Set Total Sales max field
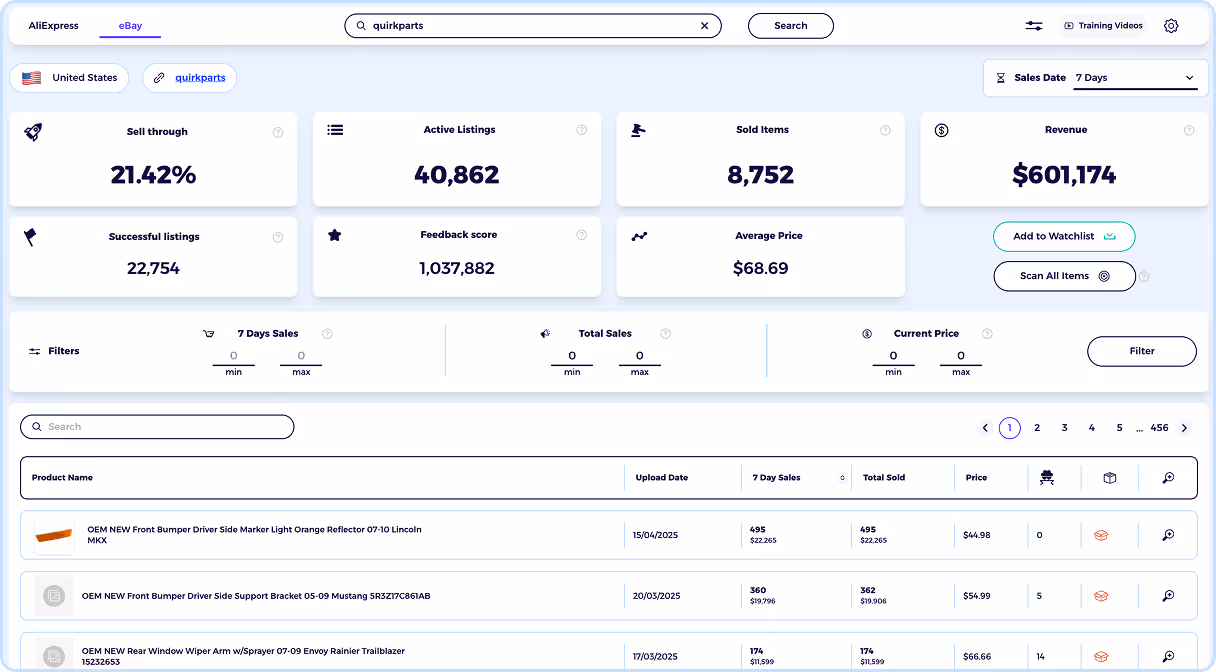 [640, 356]
